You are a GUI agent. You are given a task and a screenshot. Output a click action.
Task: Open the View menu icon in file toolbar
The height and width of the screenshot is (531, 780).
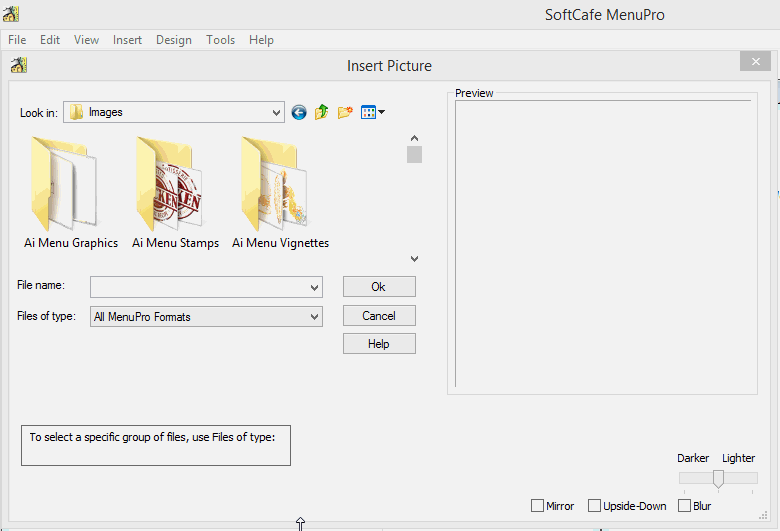coord(373,112)
